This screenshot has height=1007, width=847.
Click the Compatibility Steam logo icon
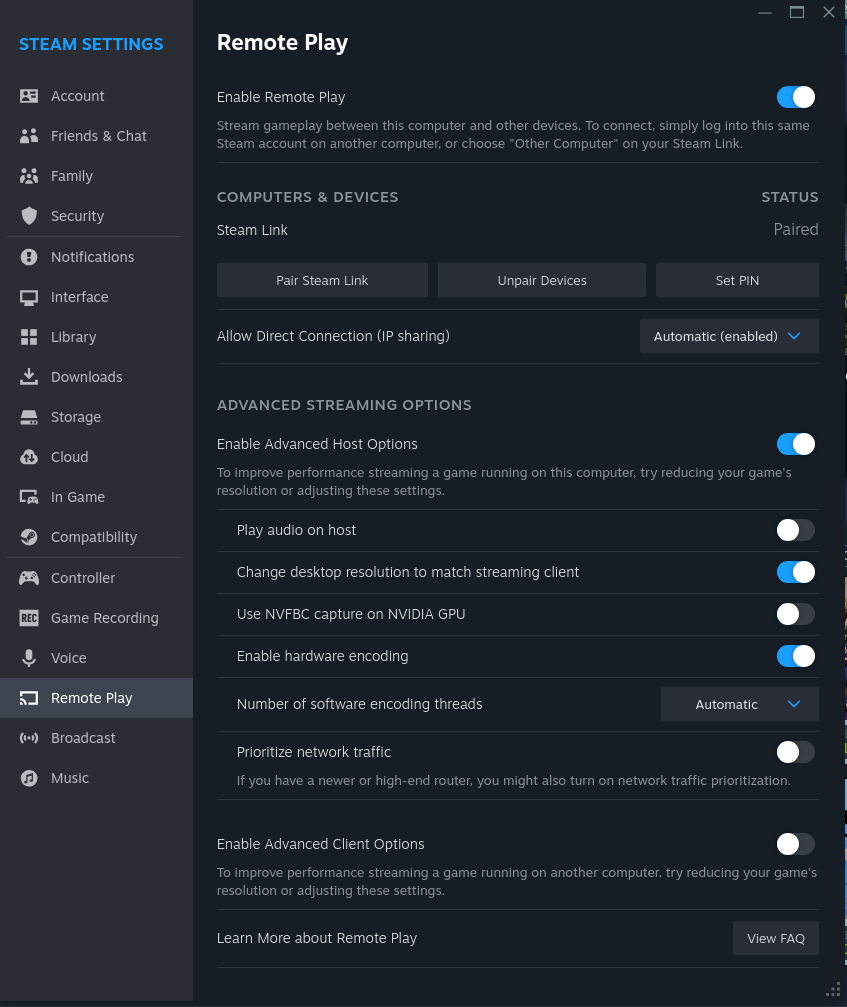[29, 537]
